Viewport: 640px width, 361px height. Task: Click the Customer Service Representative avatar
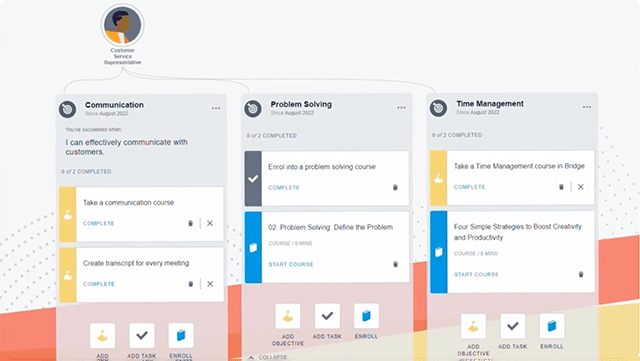[x=122, y=25]
